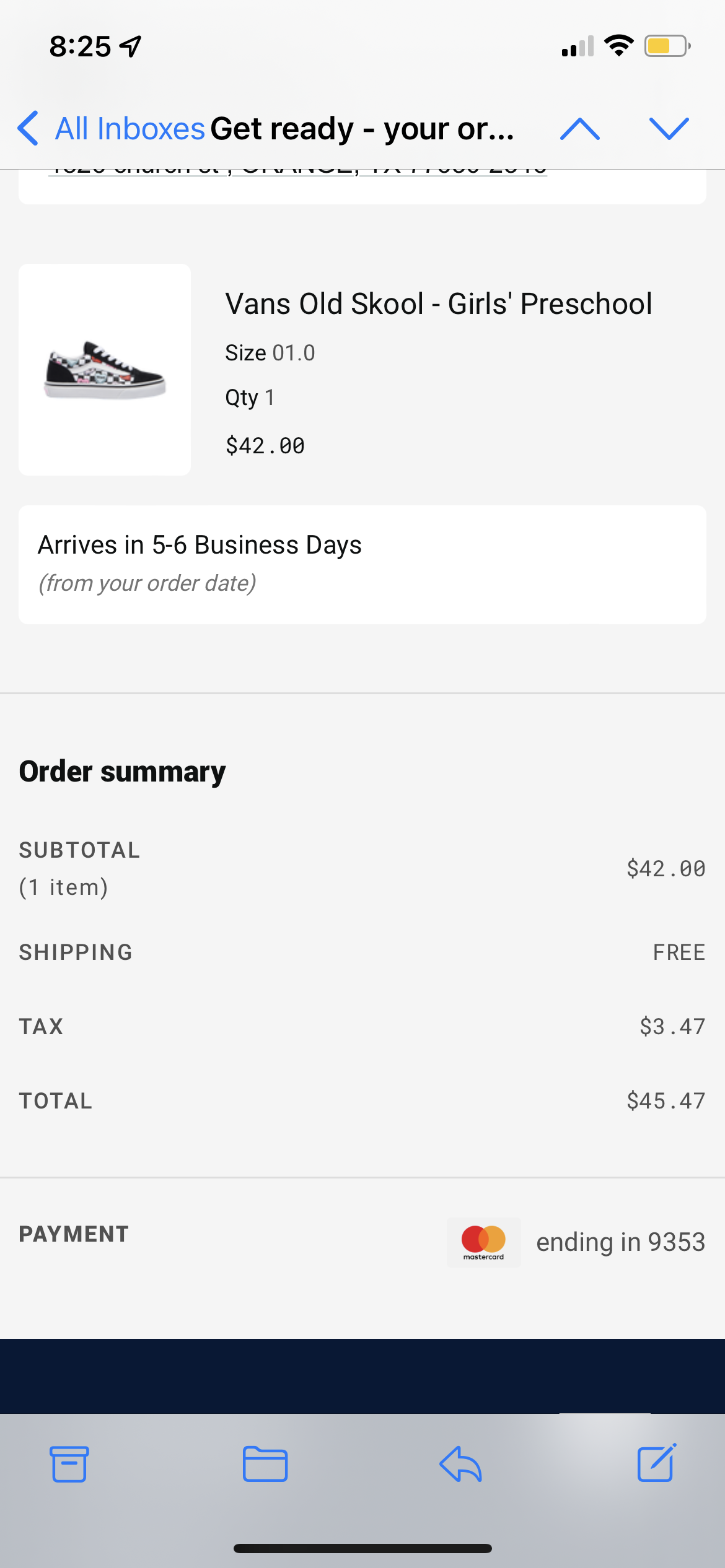Tap the Mastercard logo
The height and width of the screenshot is (1568, 725).
(x=483, y=1242)
